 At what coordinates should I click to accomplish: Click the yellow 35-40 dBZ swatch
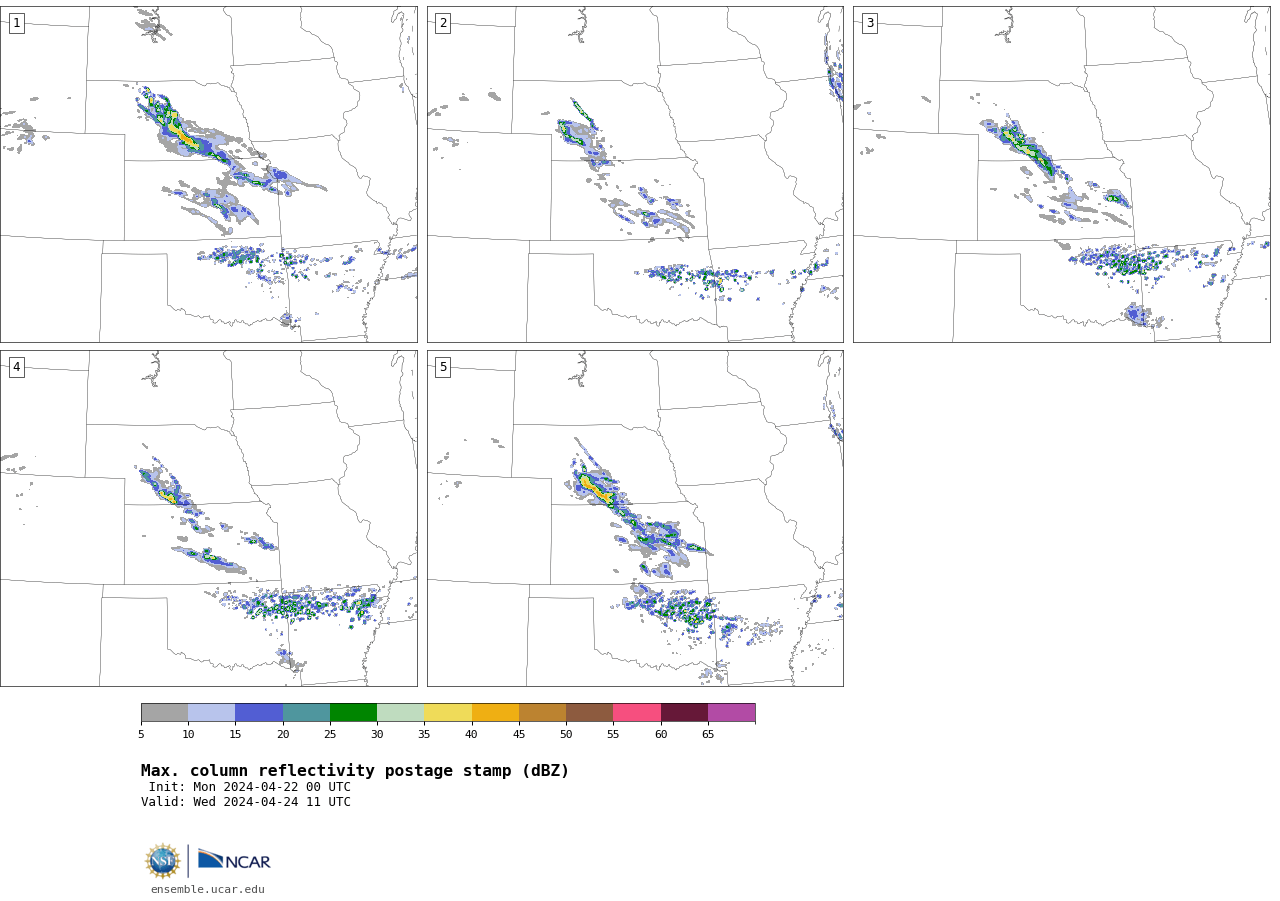[448, 713]
